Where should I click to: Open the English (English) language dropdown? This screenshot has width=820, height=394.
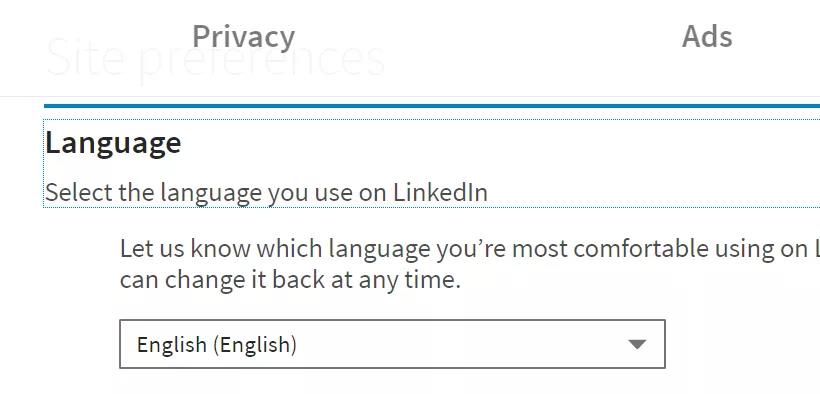click(x=392, y=344)
